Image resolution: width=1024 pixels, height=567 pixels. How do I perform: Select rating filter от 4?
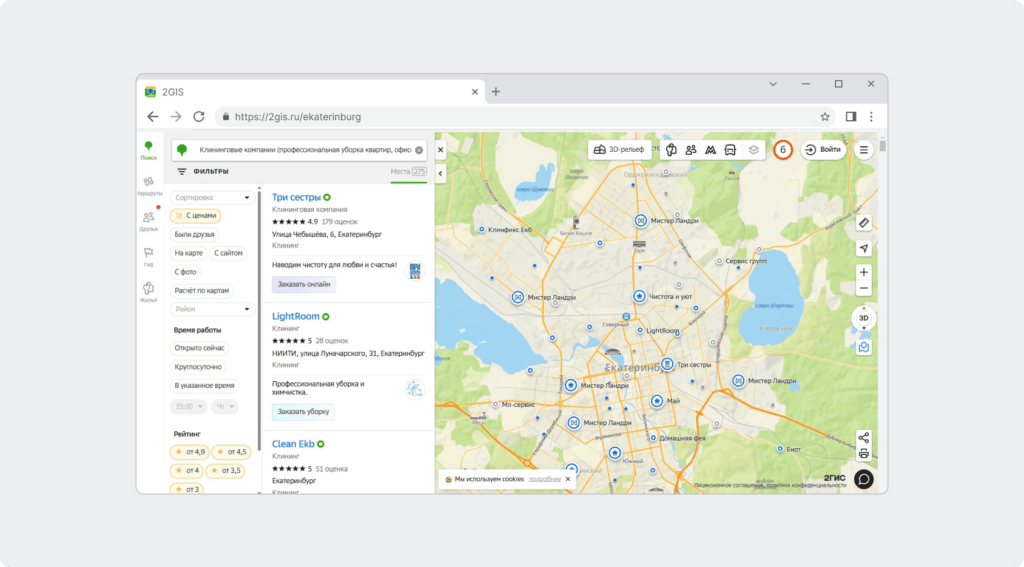(x=186, y=470)
